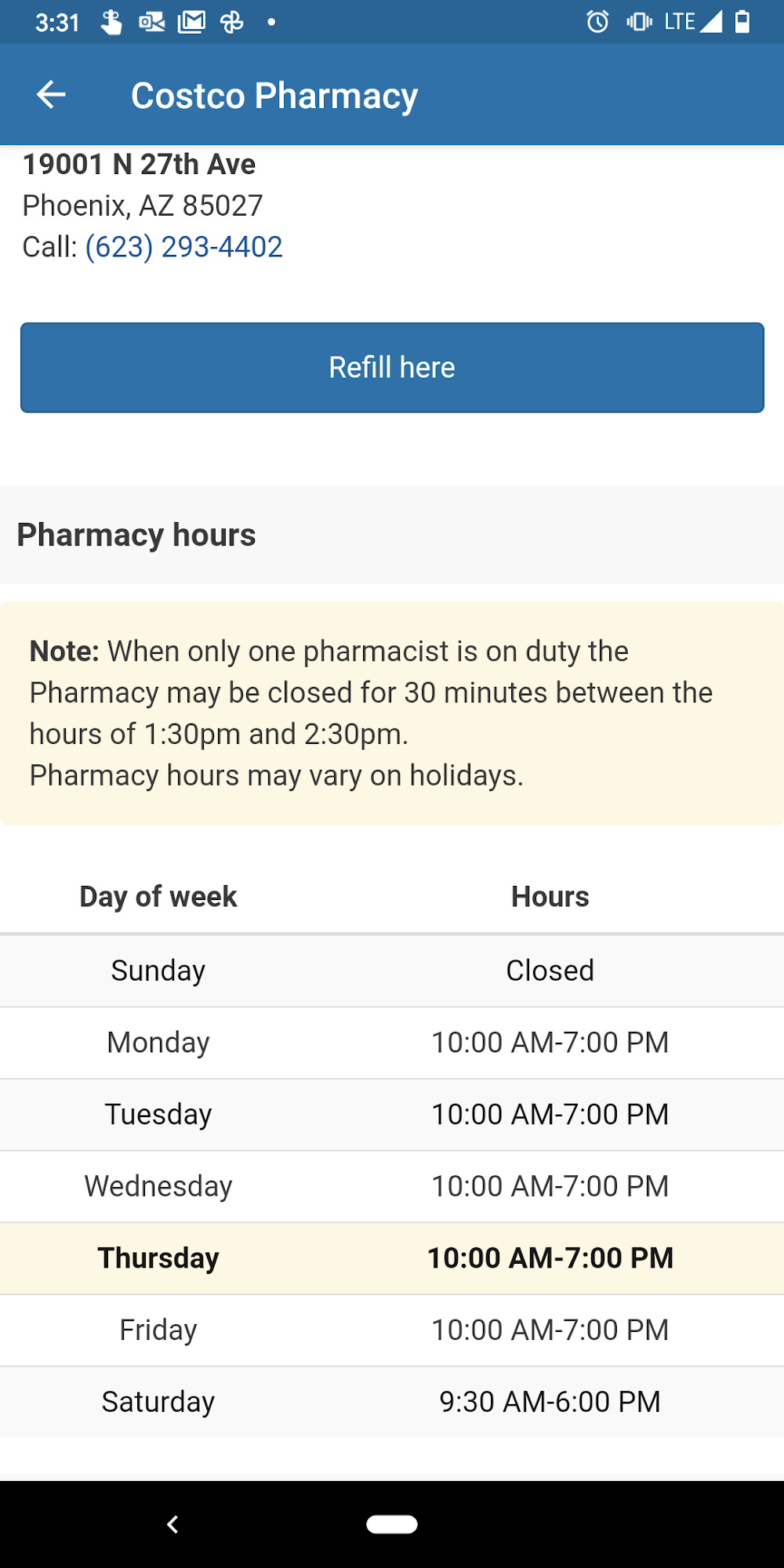The height and width of the screenshot is (1568, 784).
Task: Select the highlighted Thursday hours row
Action: 392,1258
